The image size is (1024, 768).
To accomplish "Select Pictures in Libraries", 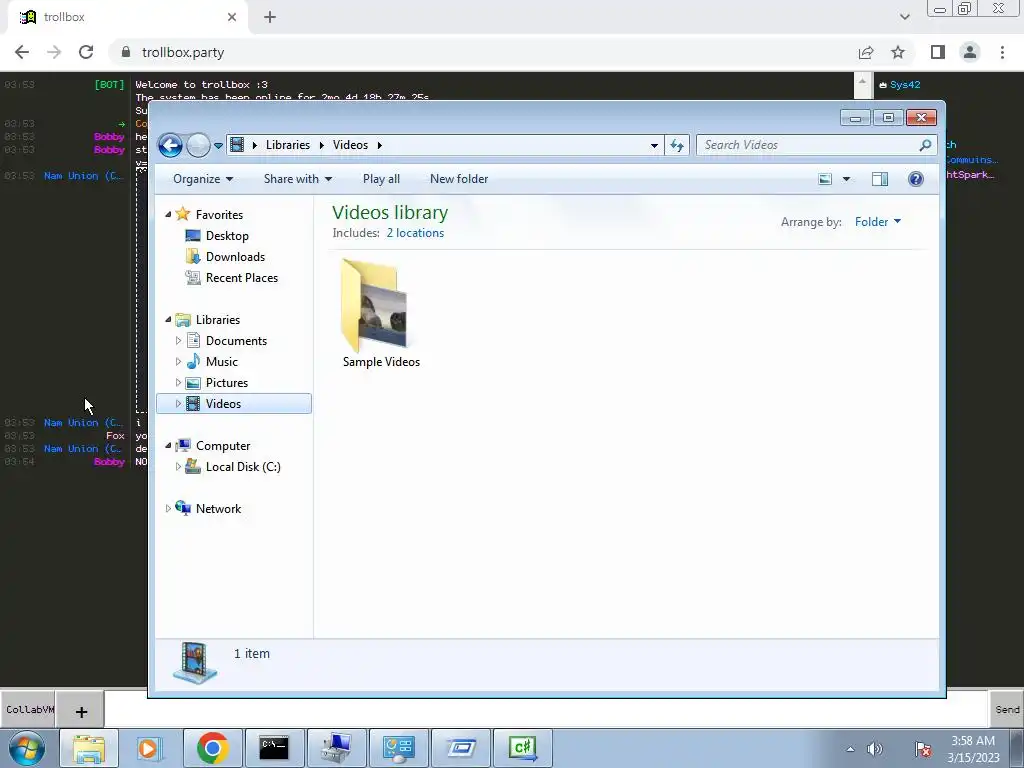I will tap(227, 383).
